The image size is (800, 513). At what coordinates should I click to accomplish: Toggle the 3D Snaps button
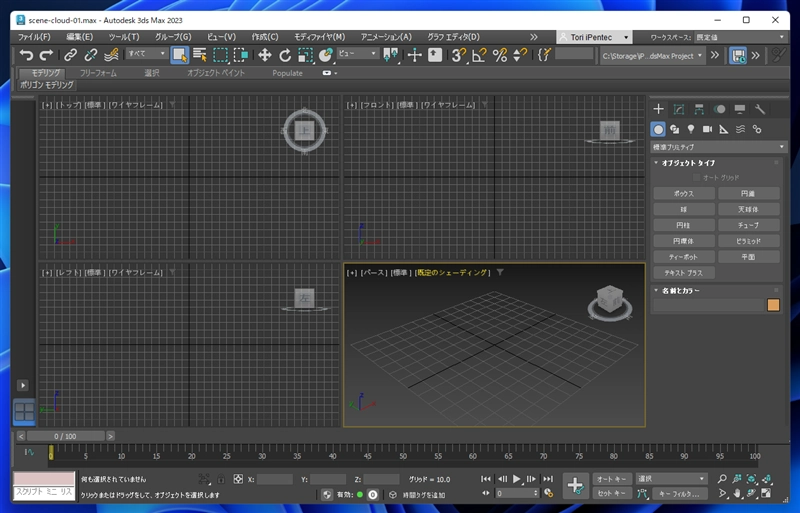pos(458,55)
